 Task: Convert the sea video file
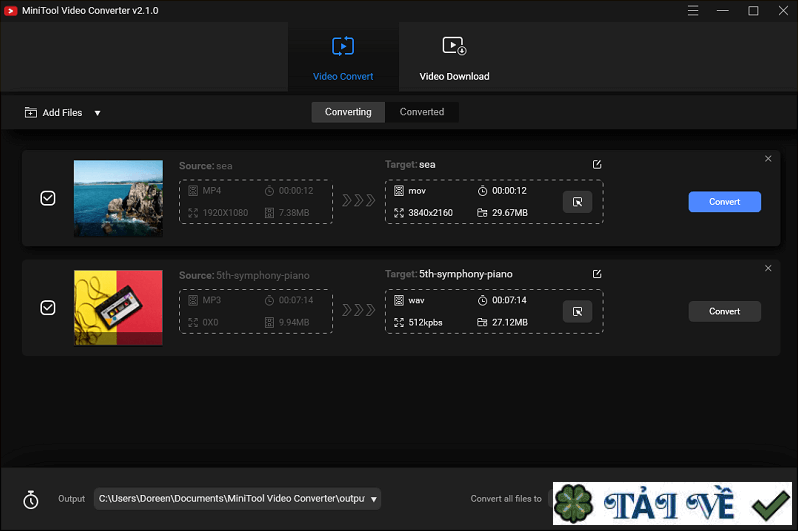724,202
